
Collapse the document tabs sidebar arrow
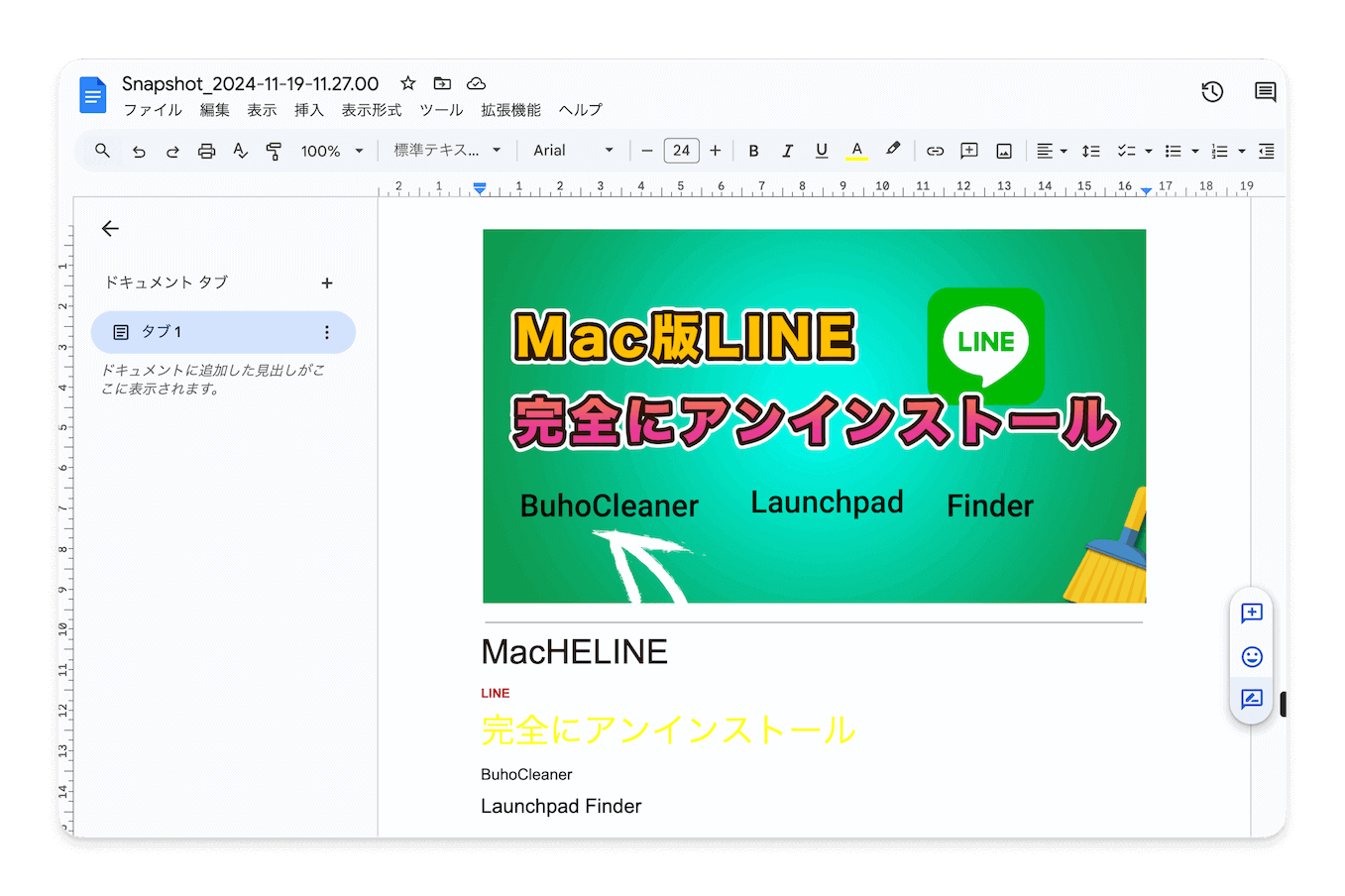tap(110, 228)
